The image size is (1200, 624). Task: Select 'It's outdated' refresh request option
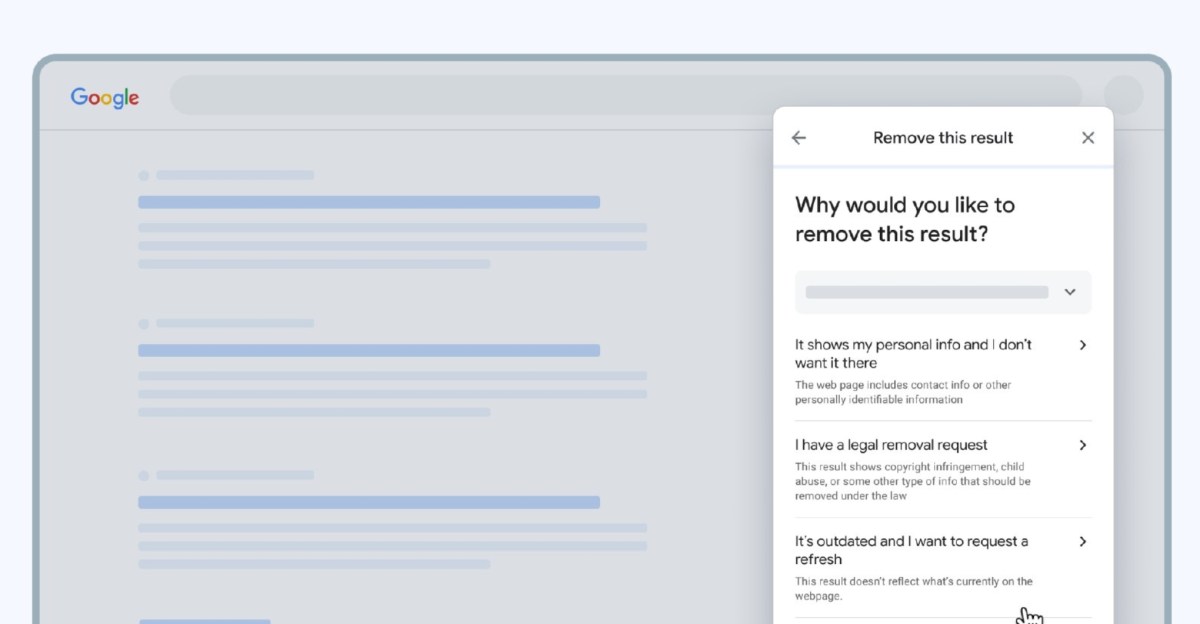click(x=943, y=567)
